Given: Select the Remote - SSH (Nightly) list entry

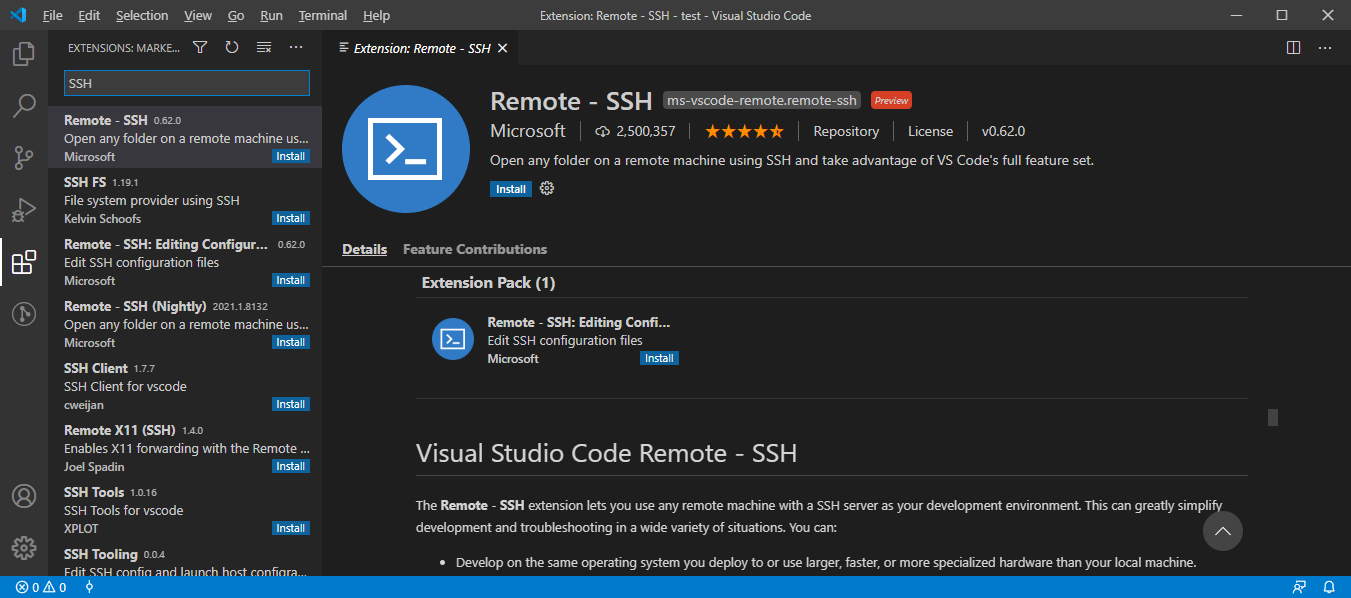Looking at the screenshot, I should 185,324.
